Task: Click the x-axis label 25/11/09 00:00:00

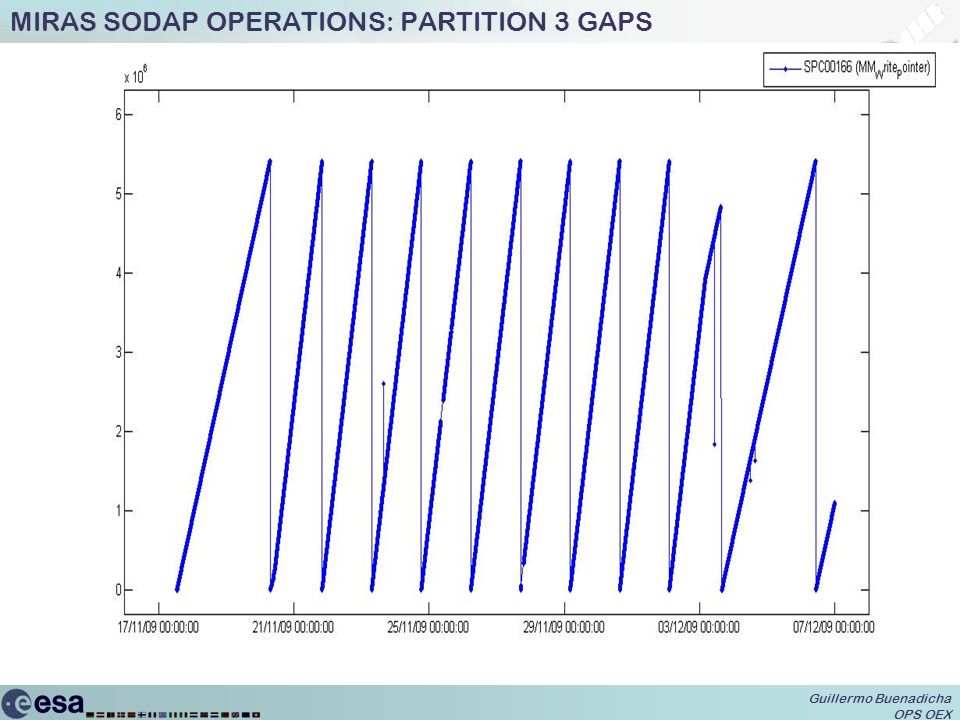Action: click(428, 627)
